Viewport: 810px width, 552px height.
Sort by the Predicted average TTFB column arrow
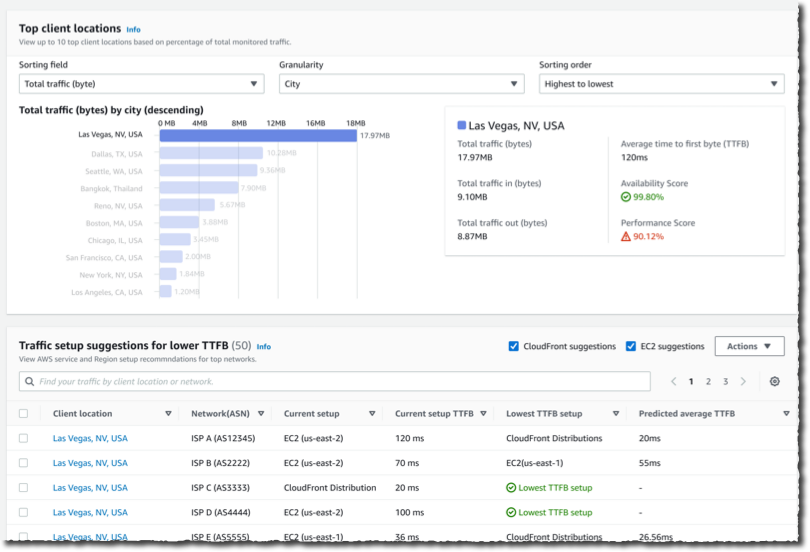[786, 414]
